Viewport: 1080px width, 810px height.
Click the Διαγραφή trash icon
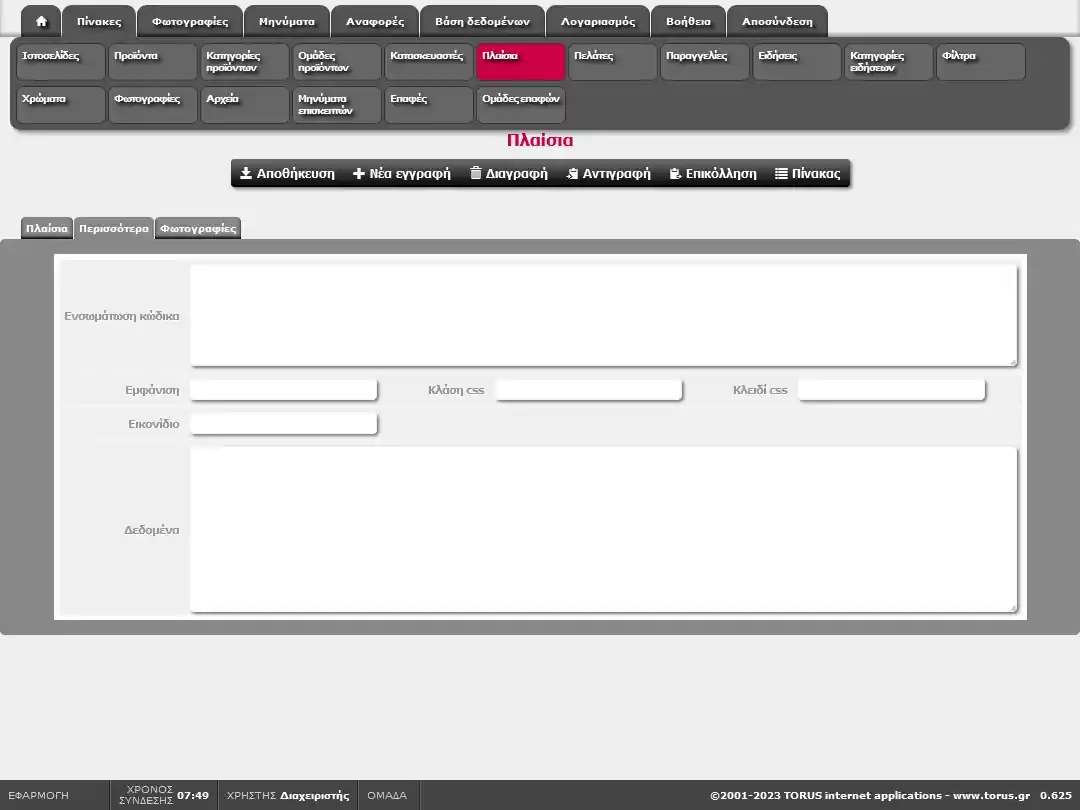(476, 174)
